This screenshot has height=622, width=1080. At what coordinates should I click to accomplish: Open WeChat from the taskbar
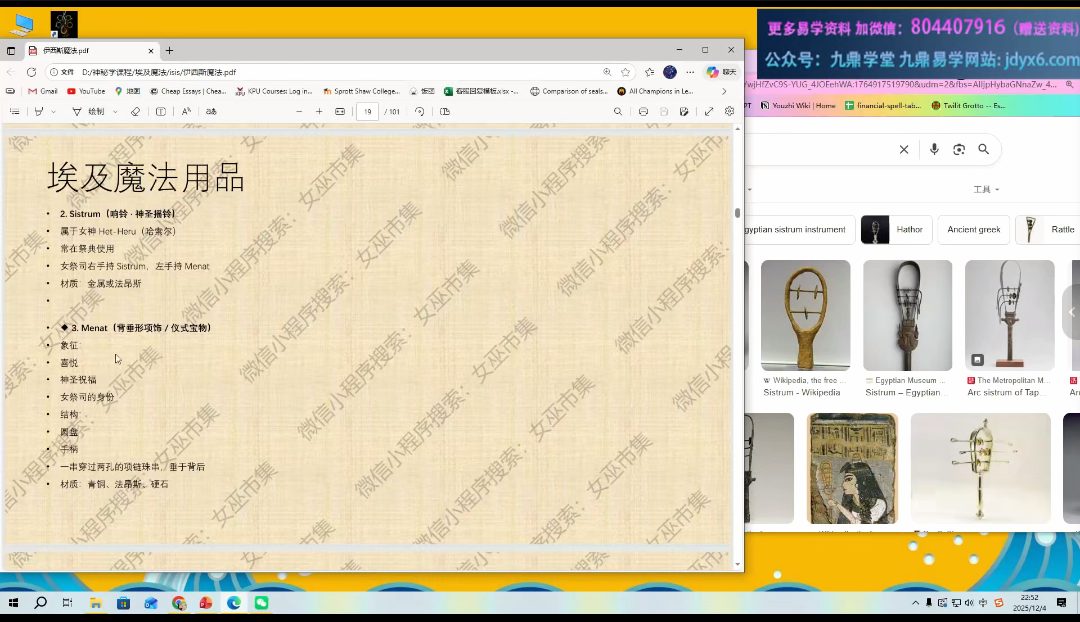coord(261,603)
